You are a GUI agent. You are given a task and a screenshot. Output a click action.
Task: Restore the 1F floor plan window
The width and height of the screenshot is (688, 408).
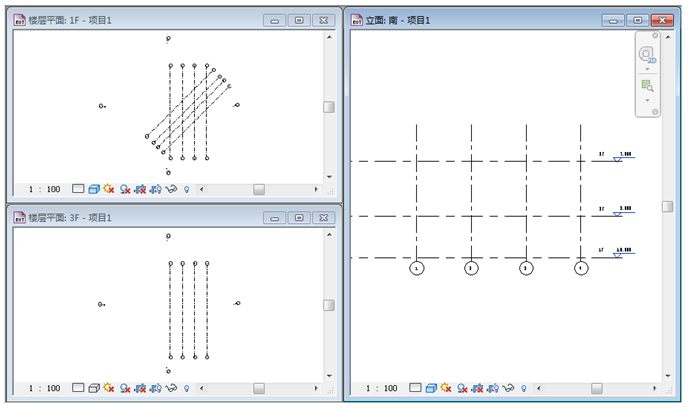(x=298, y=20)
